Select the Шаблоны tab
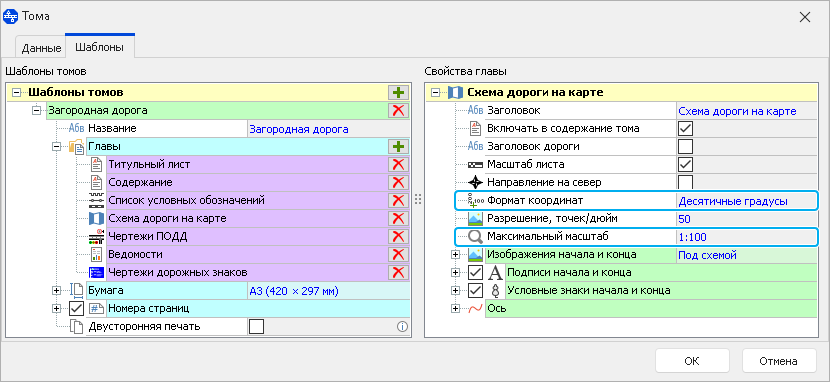The width and height of the screenshot is (830, 382). pos(100,47)
